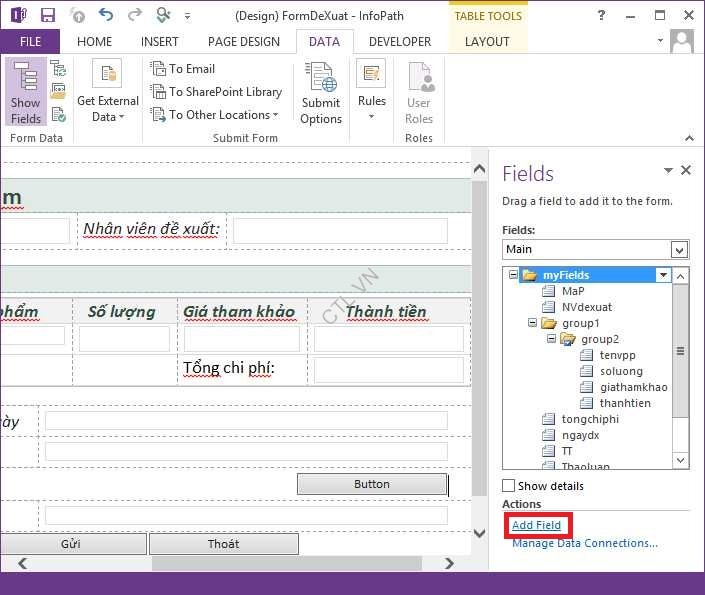Open the myFields node dropdown arrow
Viewport: 705px width, 595px height.
pos(663,275)
